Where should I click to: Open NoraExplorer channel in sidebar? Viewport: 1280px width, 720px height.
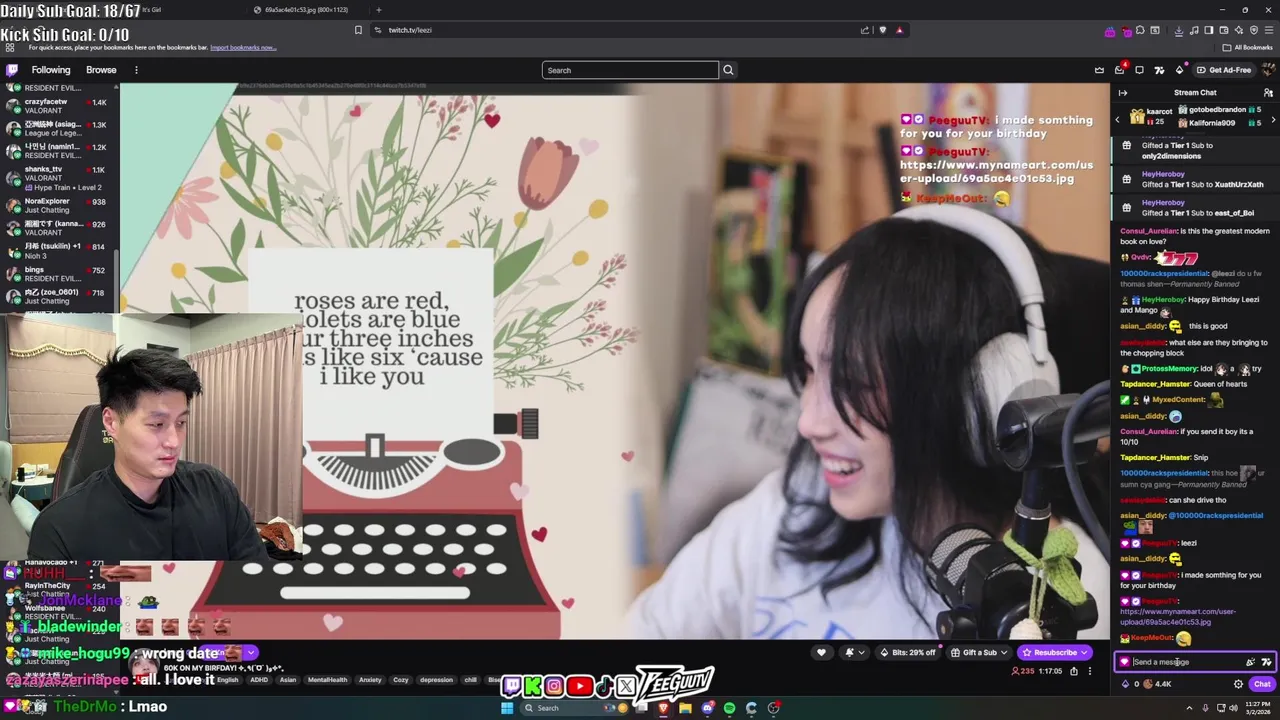point(58,206)
